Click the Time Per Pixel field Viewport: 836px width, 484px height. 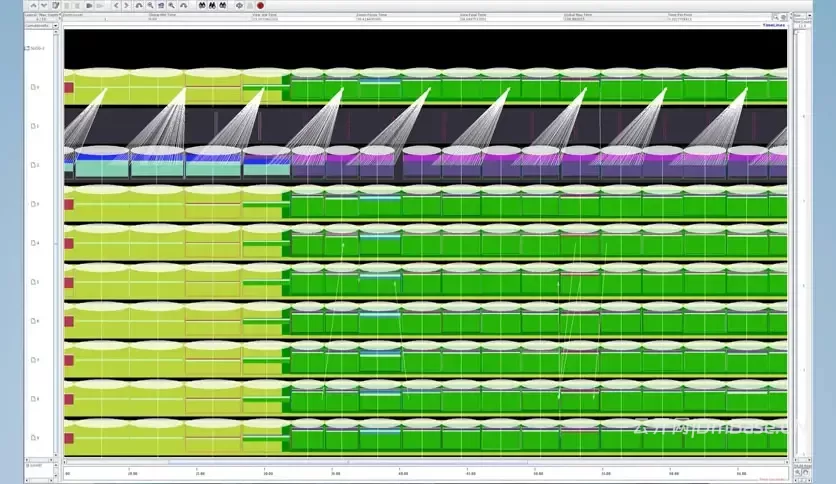coord(719,19)
